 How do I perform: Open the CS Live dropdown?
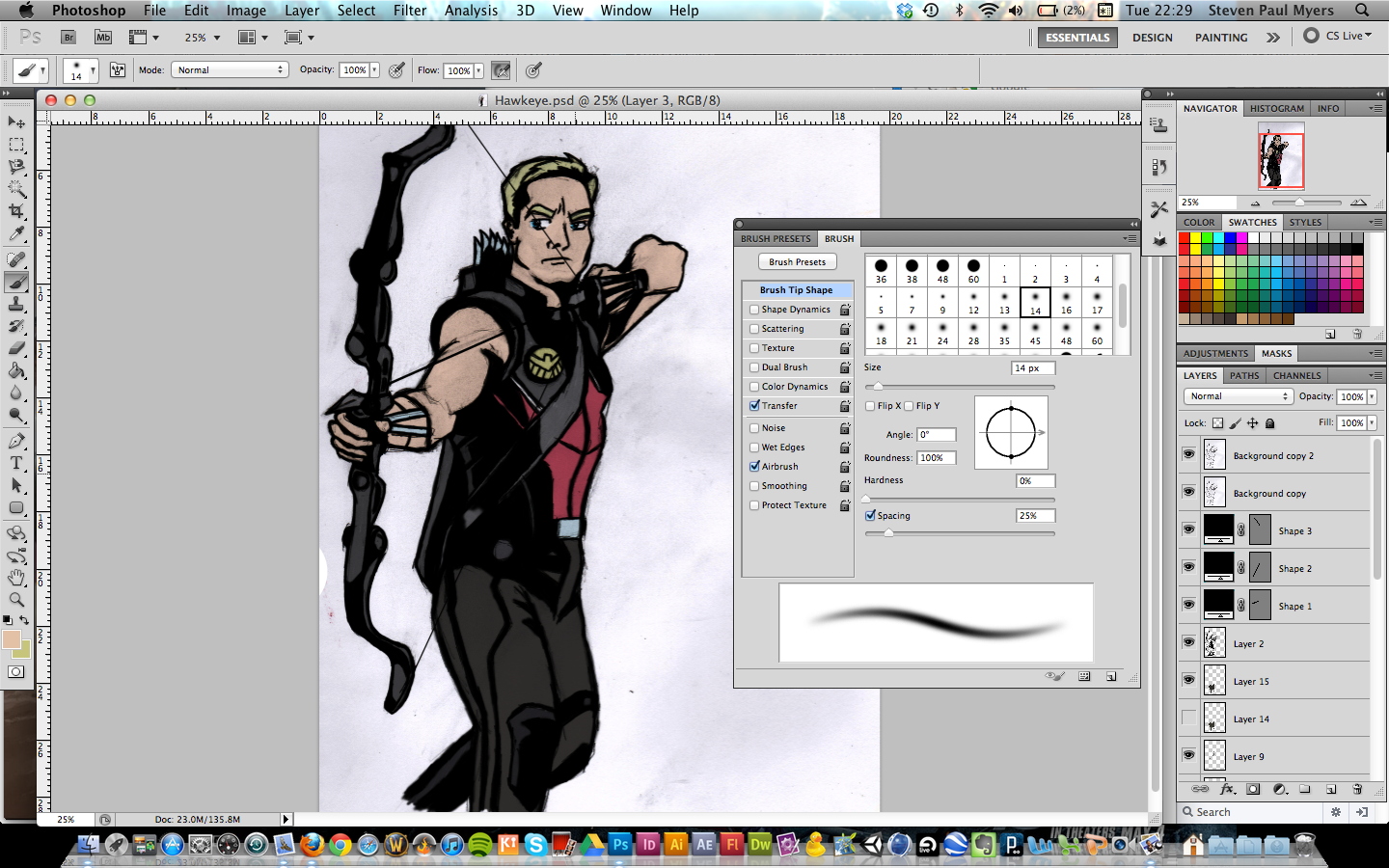coord(1338,36)
